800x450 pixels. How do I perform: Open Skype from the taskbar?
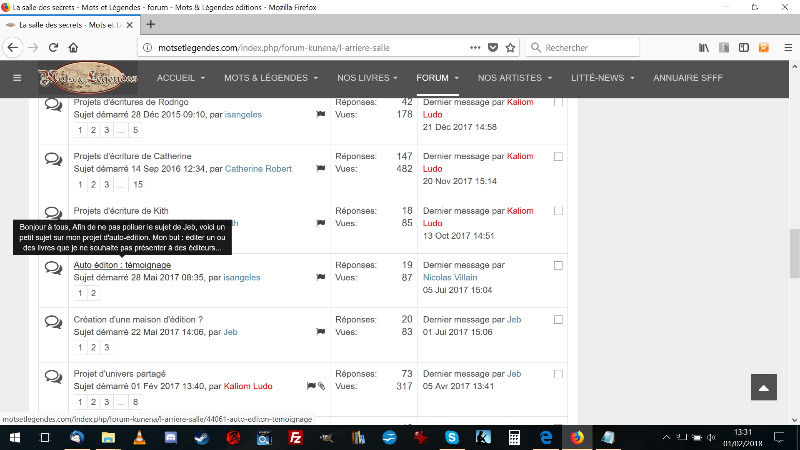(x=451, y=438)
